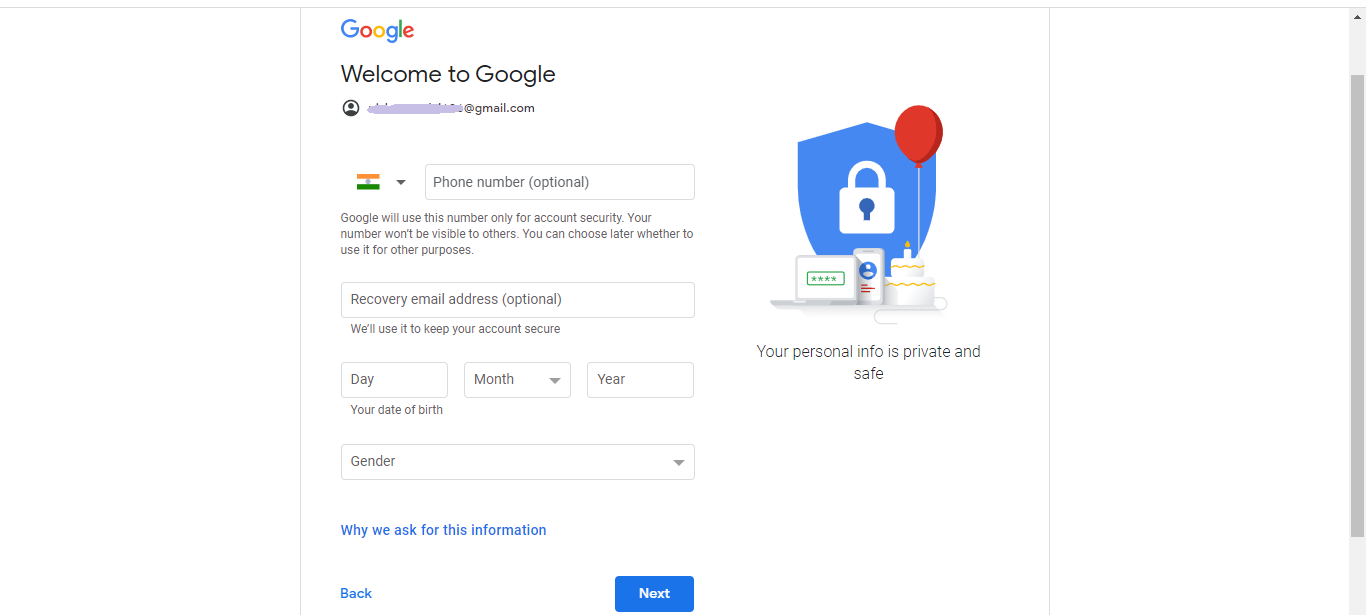Image resolution: width=1366 pixels, height=615 pixels.
Task: Open the Gender dropdown
Action: [x=517, y=462]
